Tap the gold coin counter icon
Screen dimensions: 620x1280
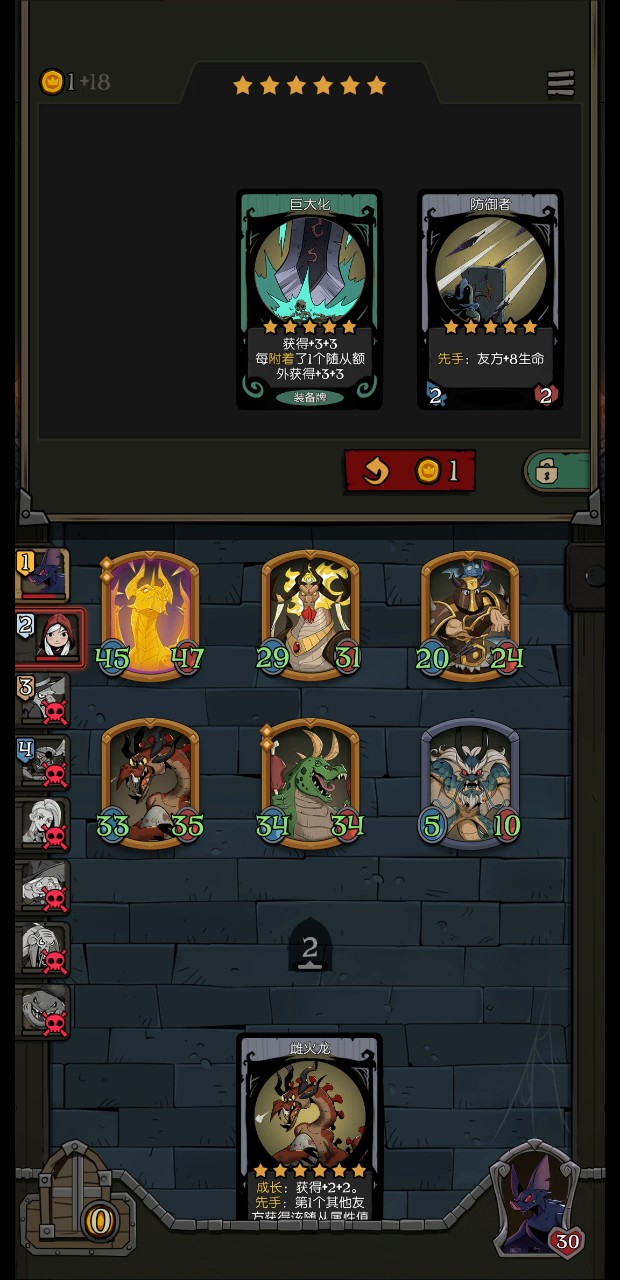[51, 82]
